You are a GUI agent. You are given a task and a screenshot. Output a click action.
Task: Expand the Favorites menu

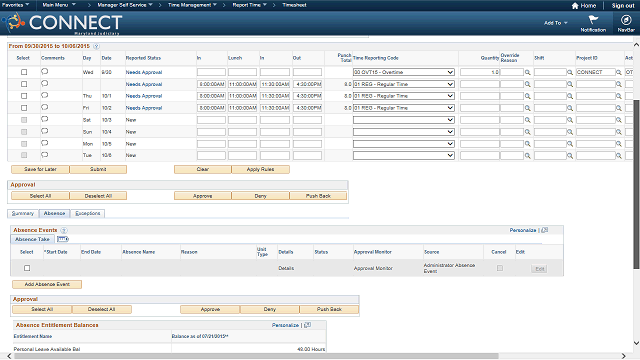pos(16,5)
